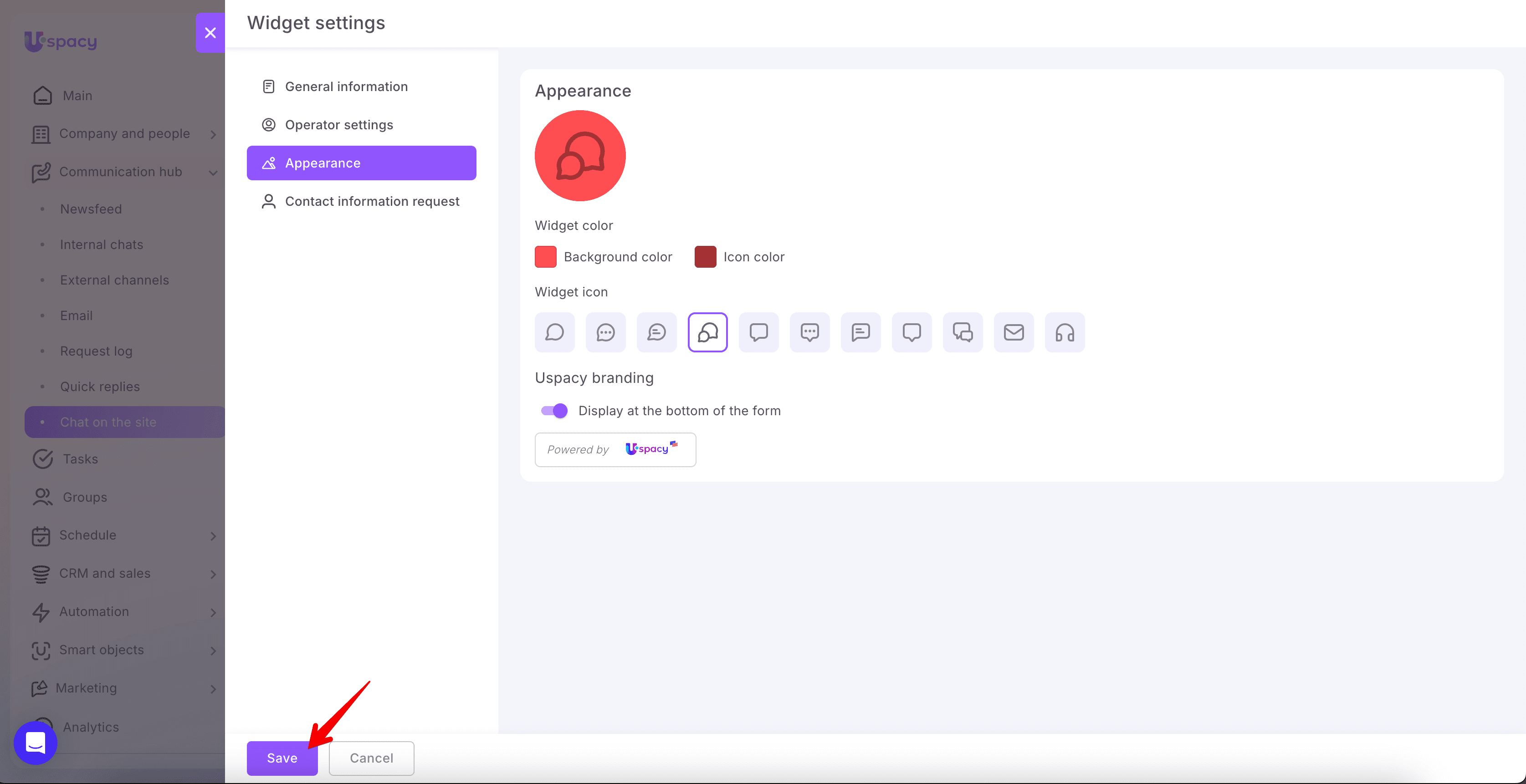Save the widget settings

(x=282, y=758)
